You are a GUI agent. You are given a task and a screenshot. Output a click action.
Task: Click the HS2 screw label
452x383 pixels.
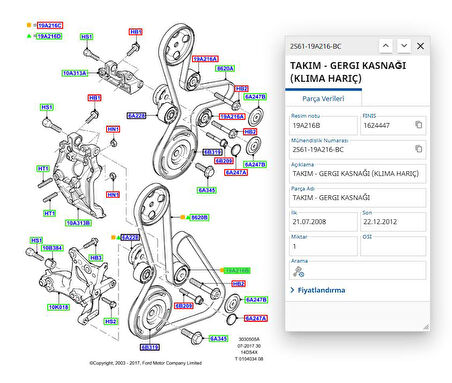[111, 321]
